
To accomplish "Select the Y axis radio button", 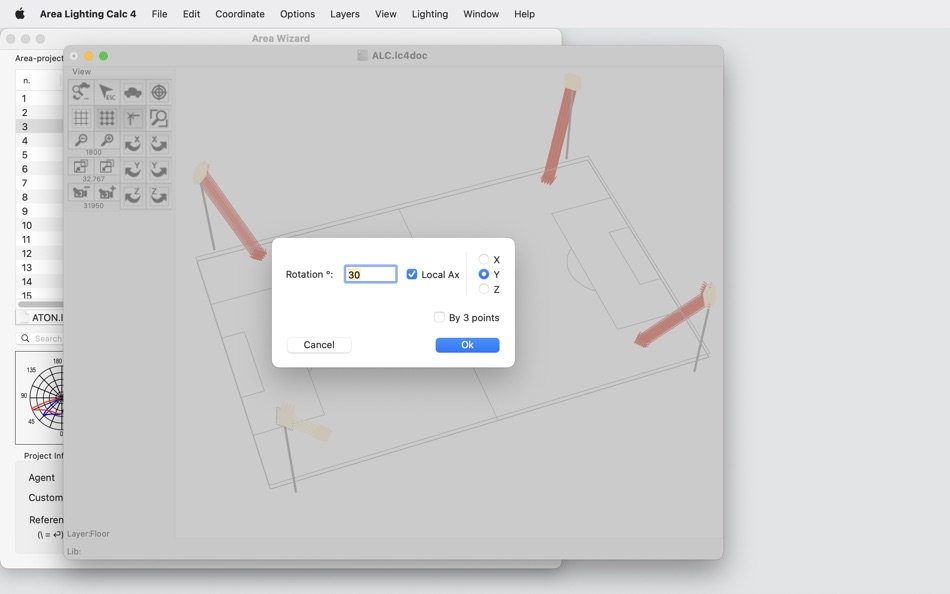I will click(x=483, y=274).
